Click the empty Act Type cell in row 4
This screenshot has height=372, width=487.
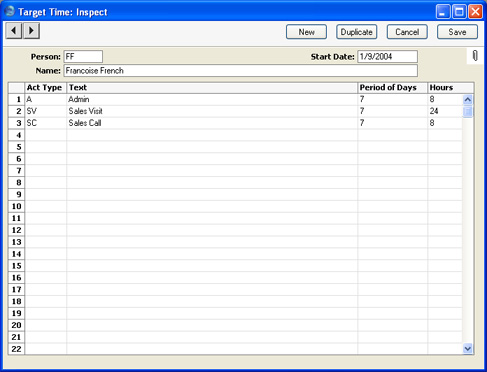[46, 135]
